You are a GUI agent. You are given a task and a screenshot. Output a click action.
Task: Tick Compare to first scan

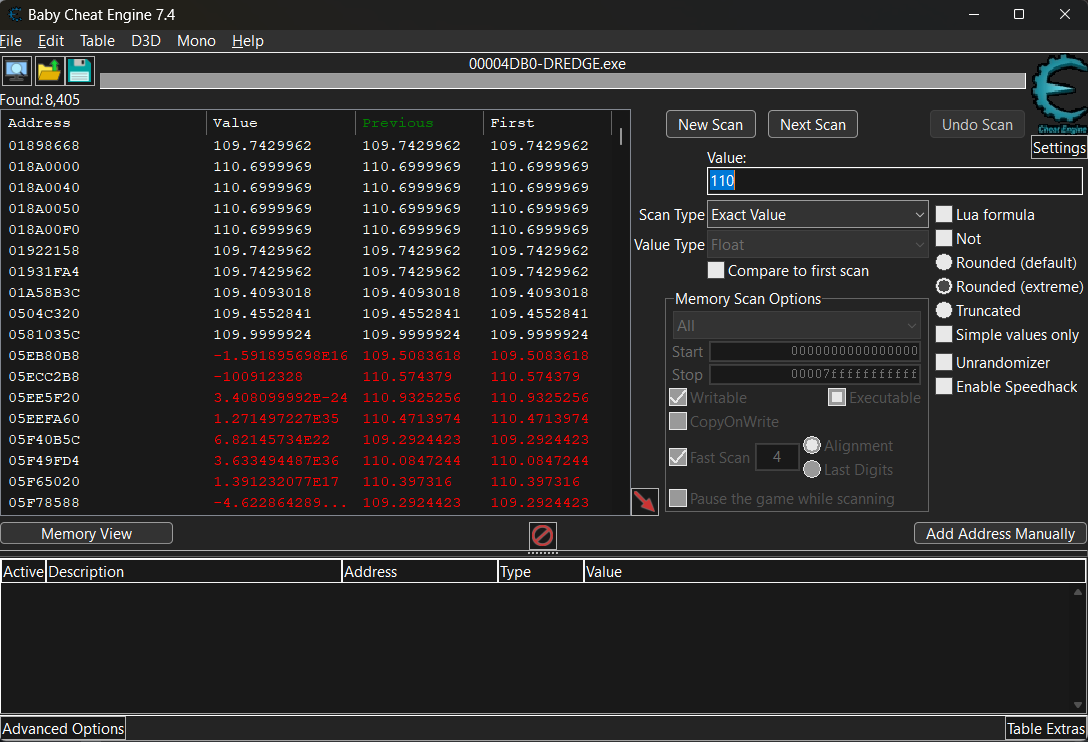click(x=716, y=271)
